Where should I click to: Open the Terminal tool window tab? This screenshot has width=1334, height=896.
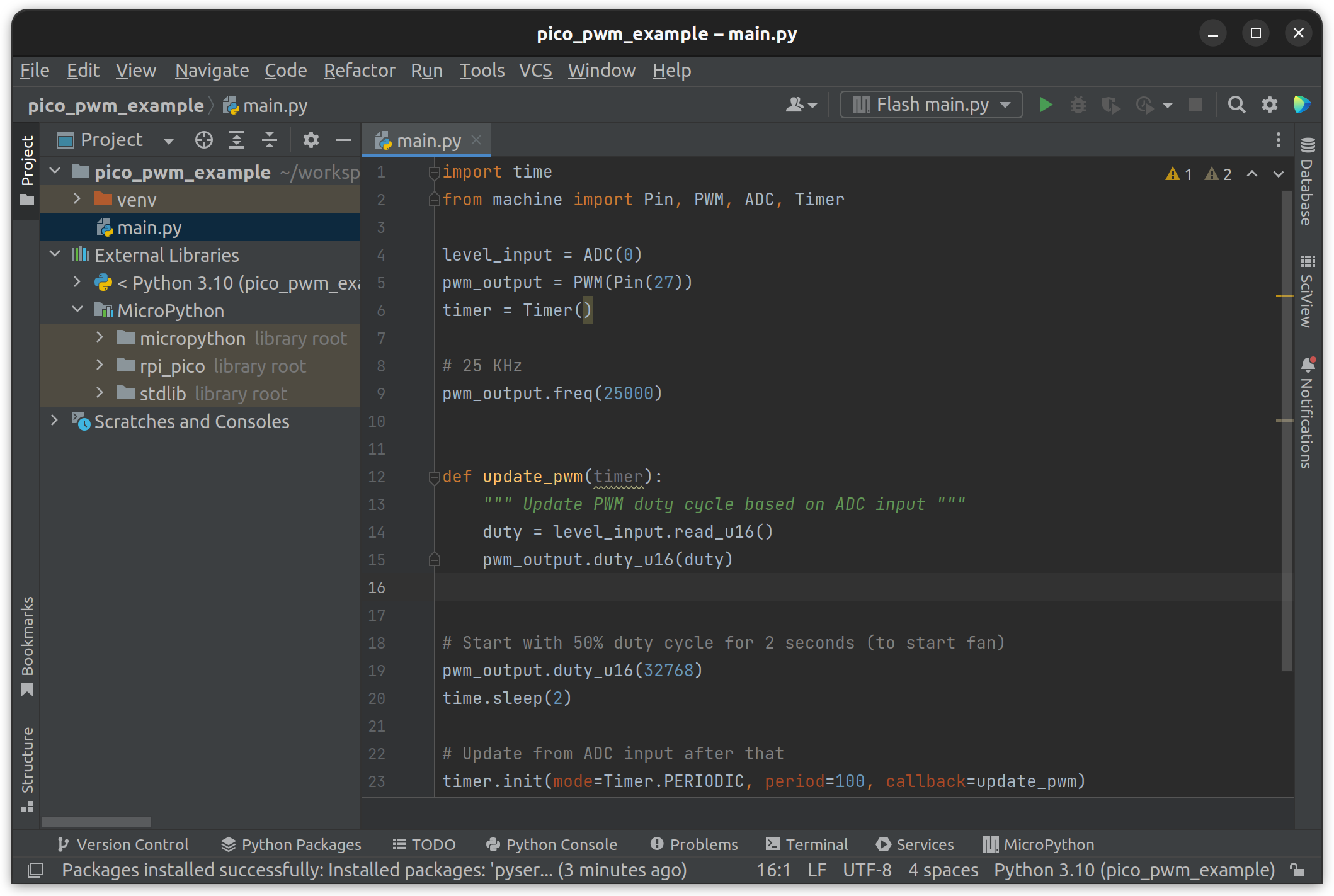[x=807, y=844]
